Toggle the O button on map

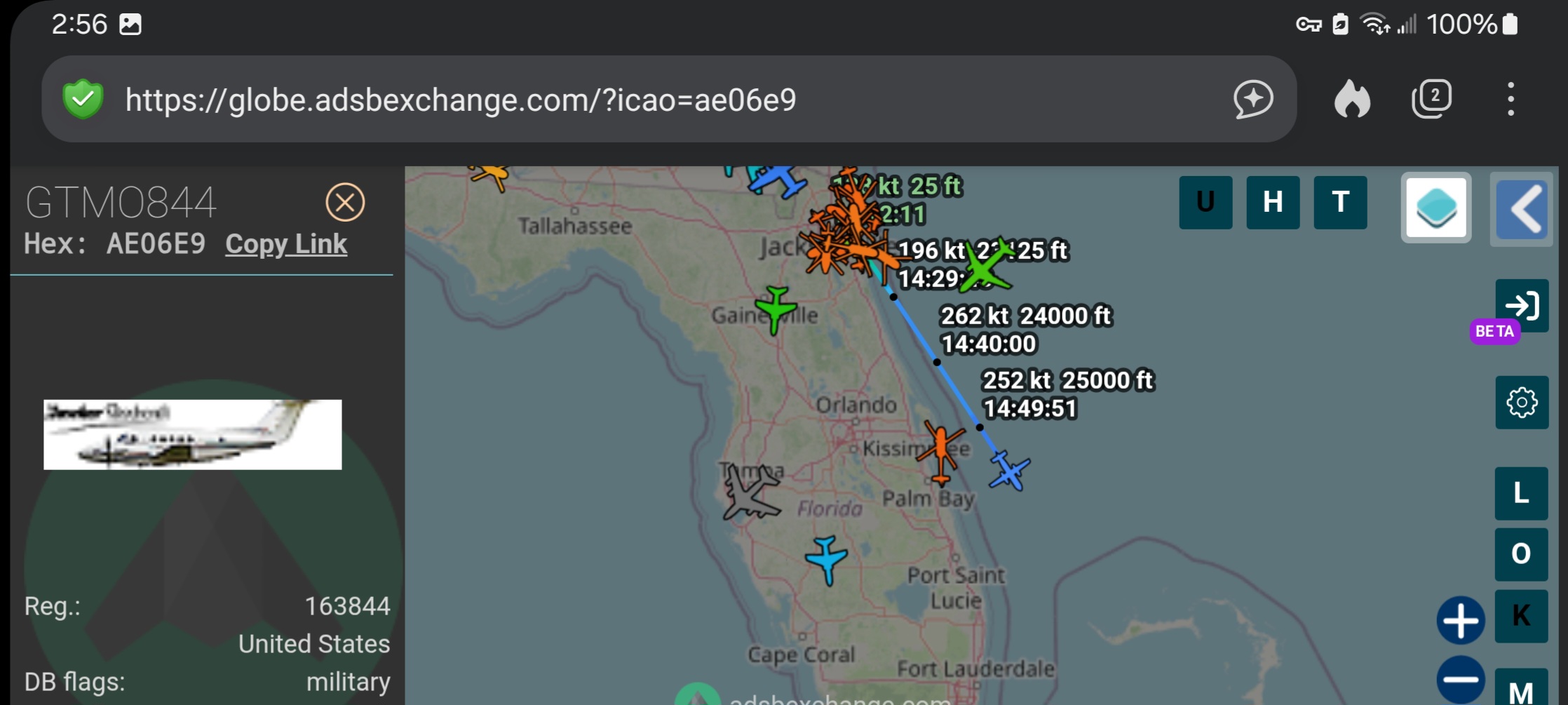pos(1521,555)
